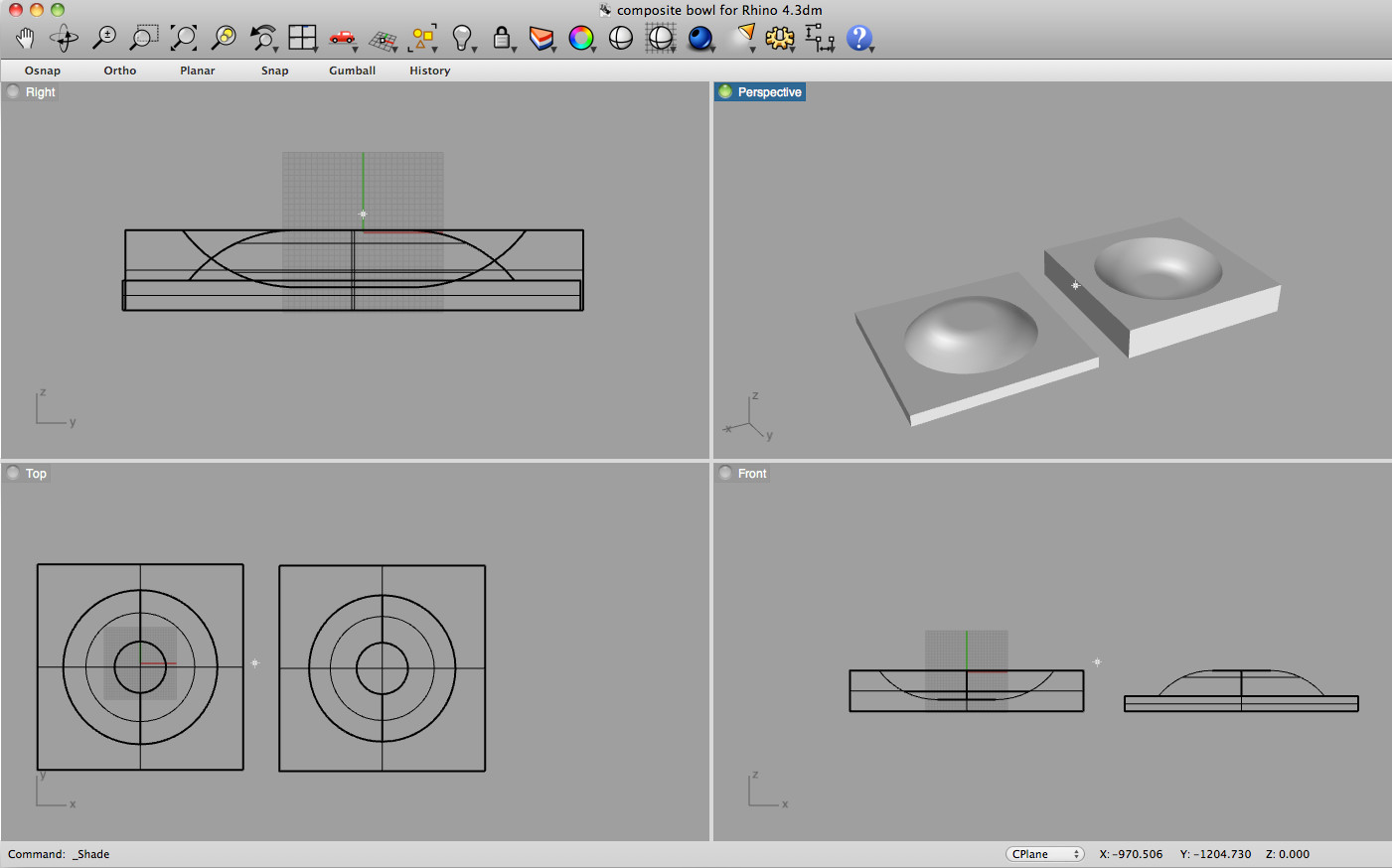Activate the Rotate view tool
This screenshot has height=868, width=1392.
(64, 37)
